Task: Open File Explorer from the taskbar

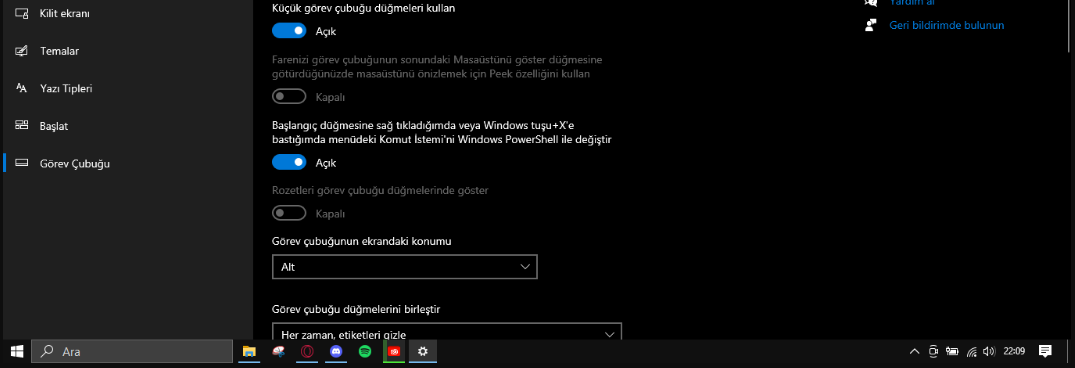Action: click(249, 352)
